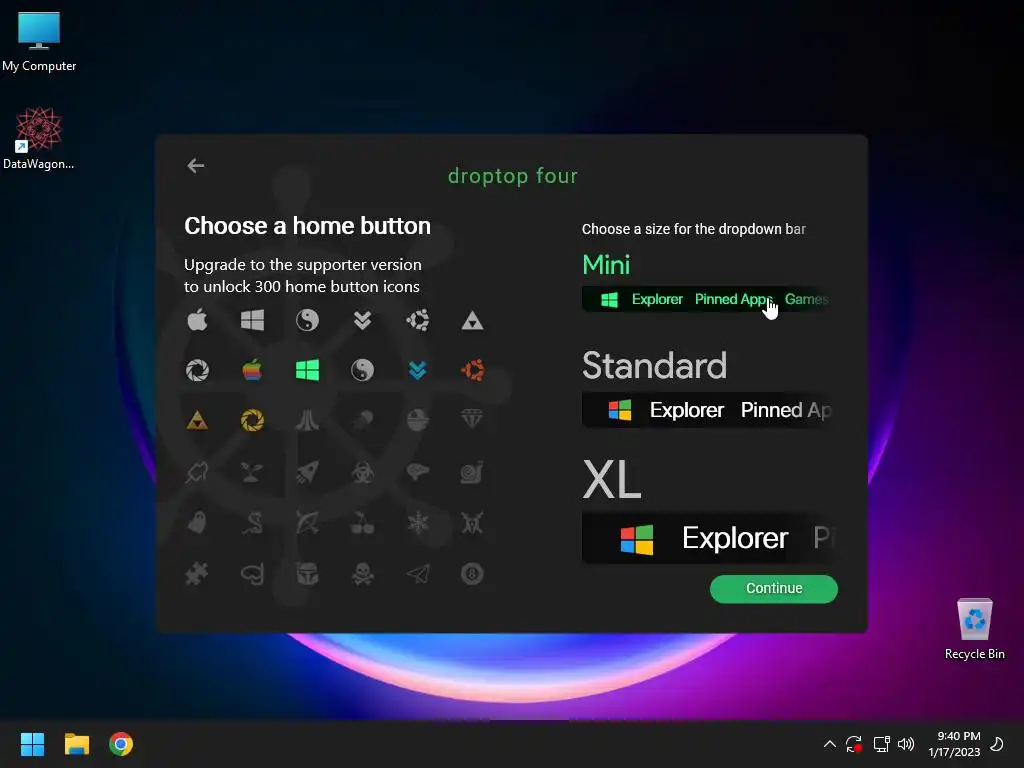
Task: Click the 'droptop four' title text
Action: (513, 176)
